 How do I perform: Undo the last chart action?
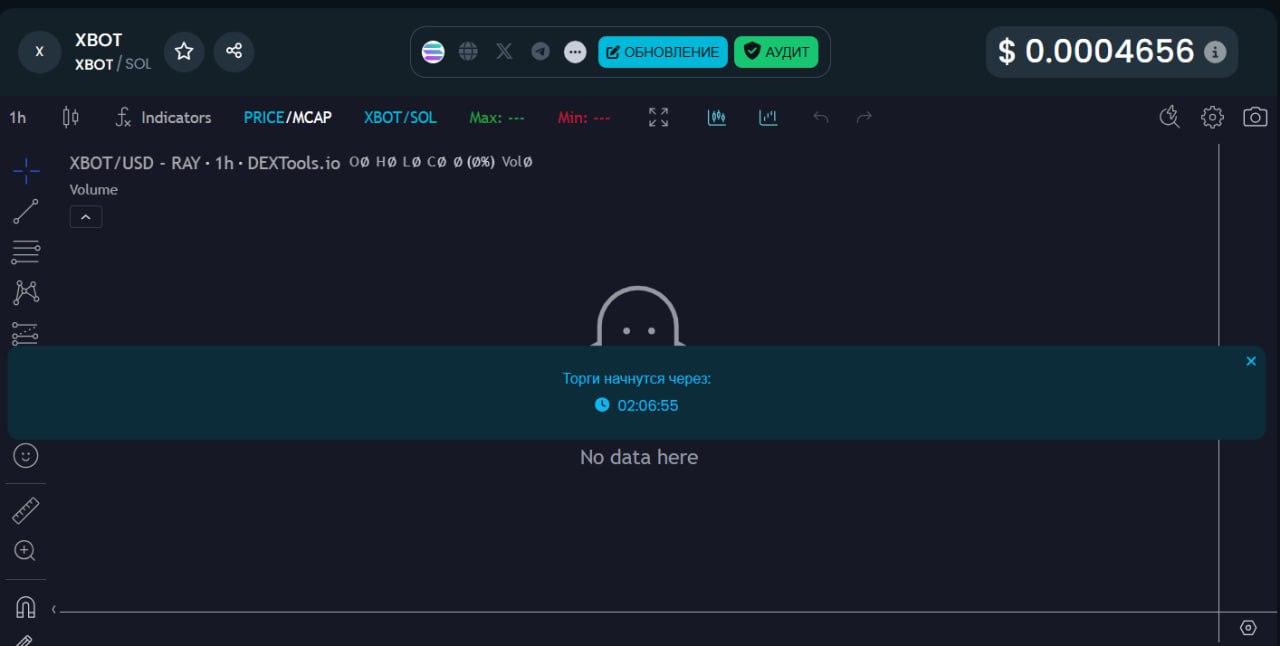(821, 117)
